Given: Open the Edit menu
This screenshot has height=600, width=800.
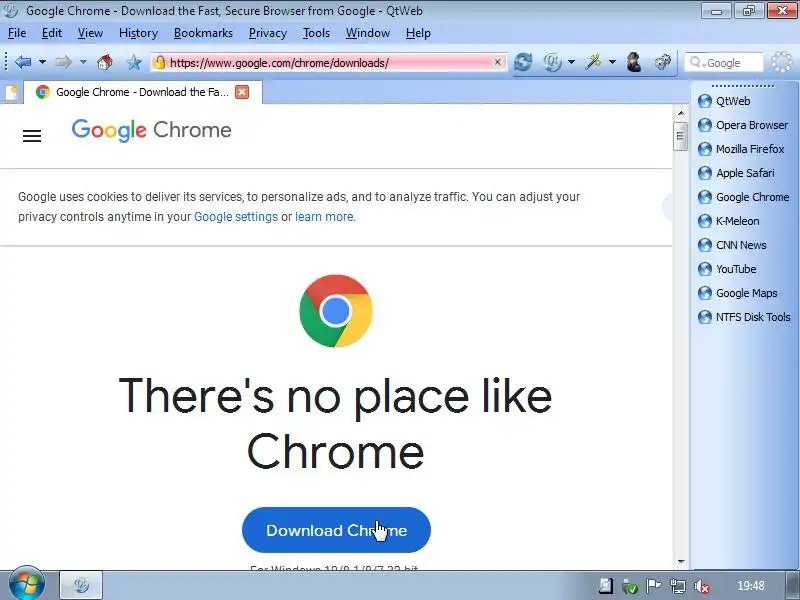Looking at the screenshot, I should tap(52, 33).
